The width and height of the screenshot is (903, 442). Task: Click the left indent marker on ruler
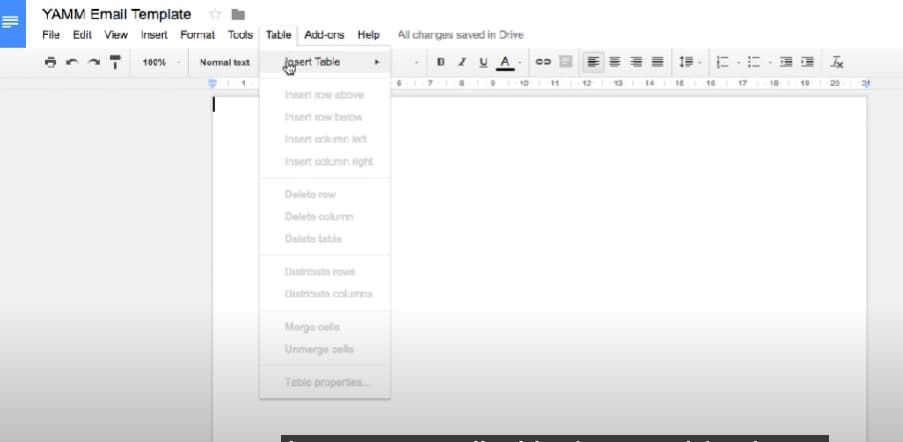tap(213, 84)
